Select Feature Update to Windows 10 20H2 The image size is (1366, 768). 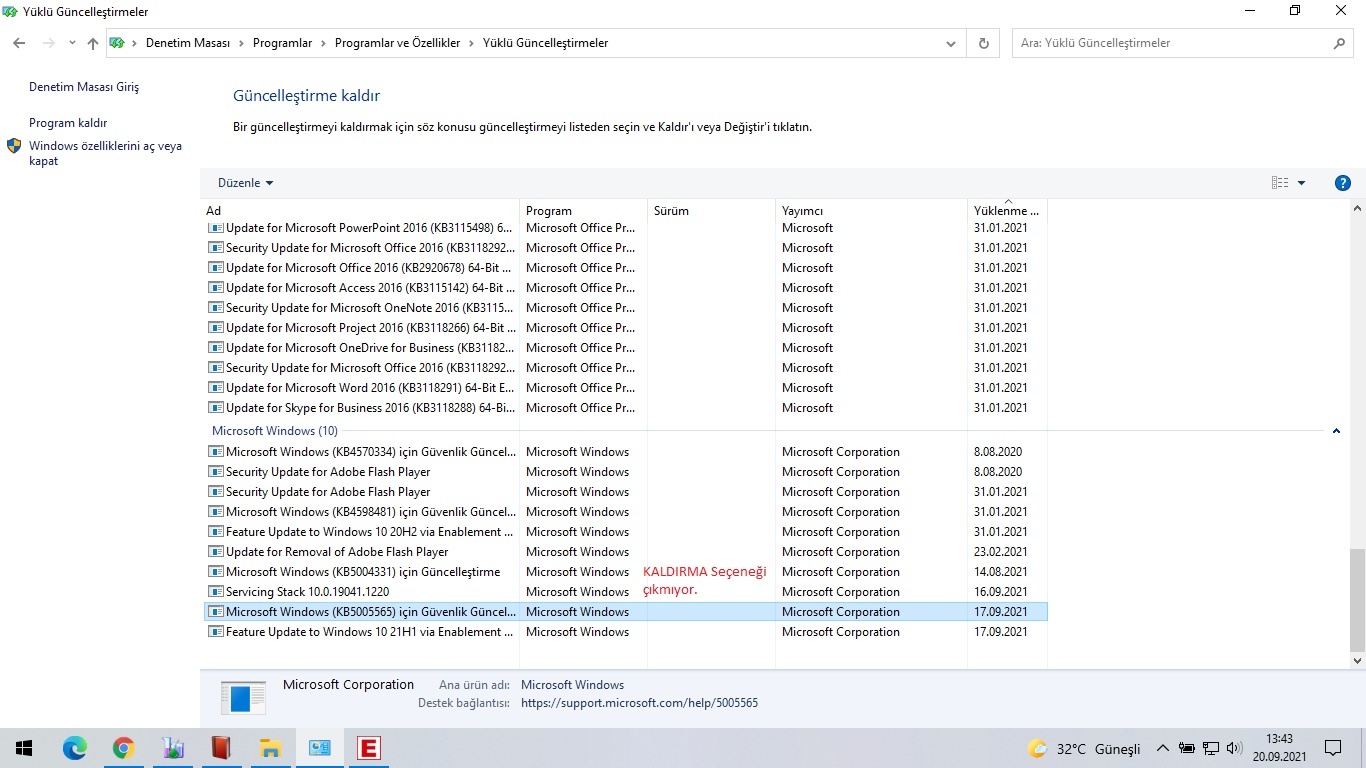coord(626,532)
